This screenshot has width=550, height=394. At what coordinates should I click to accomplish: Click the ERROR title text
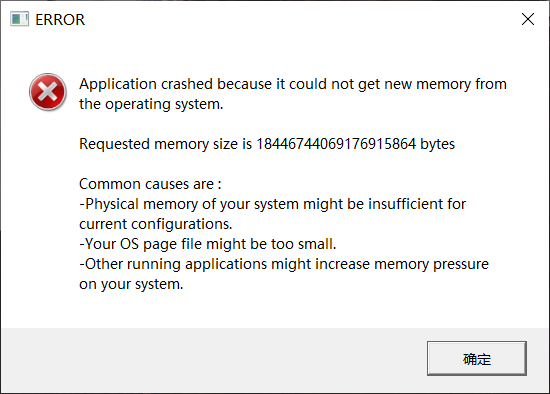tap(60, 20)
